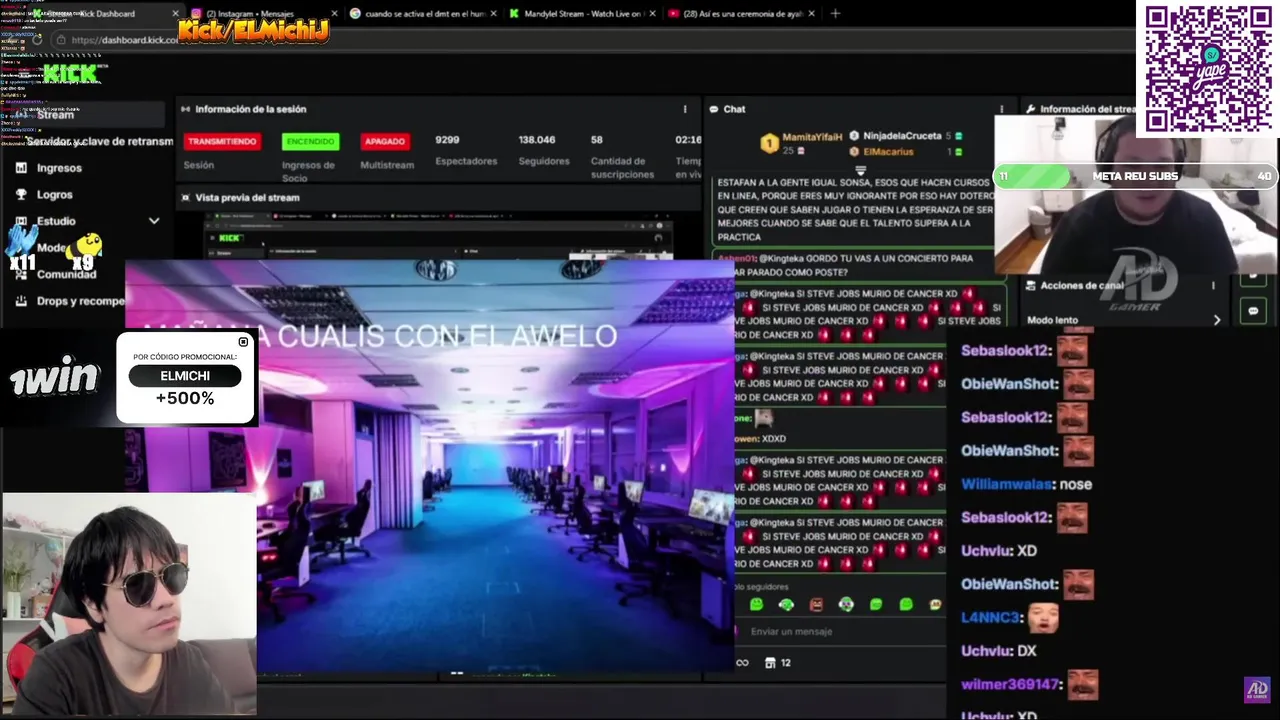Open Ingresos in the sidebar
Screen dimensions: 1280x720
coord(59,168)
